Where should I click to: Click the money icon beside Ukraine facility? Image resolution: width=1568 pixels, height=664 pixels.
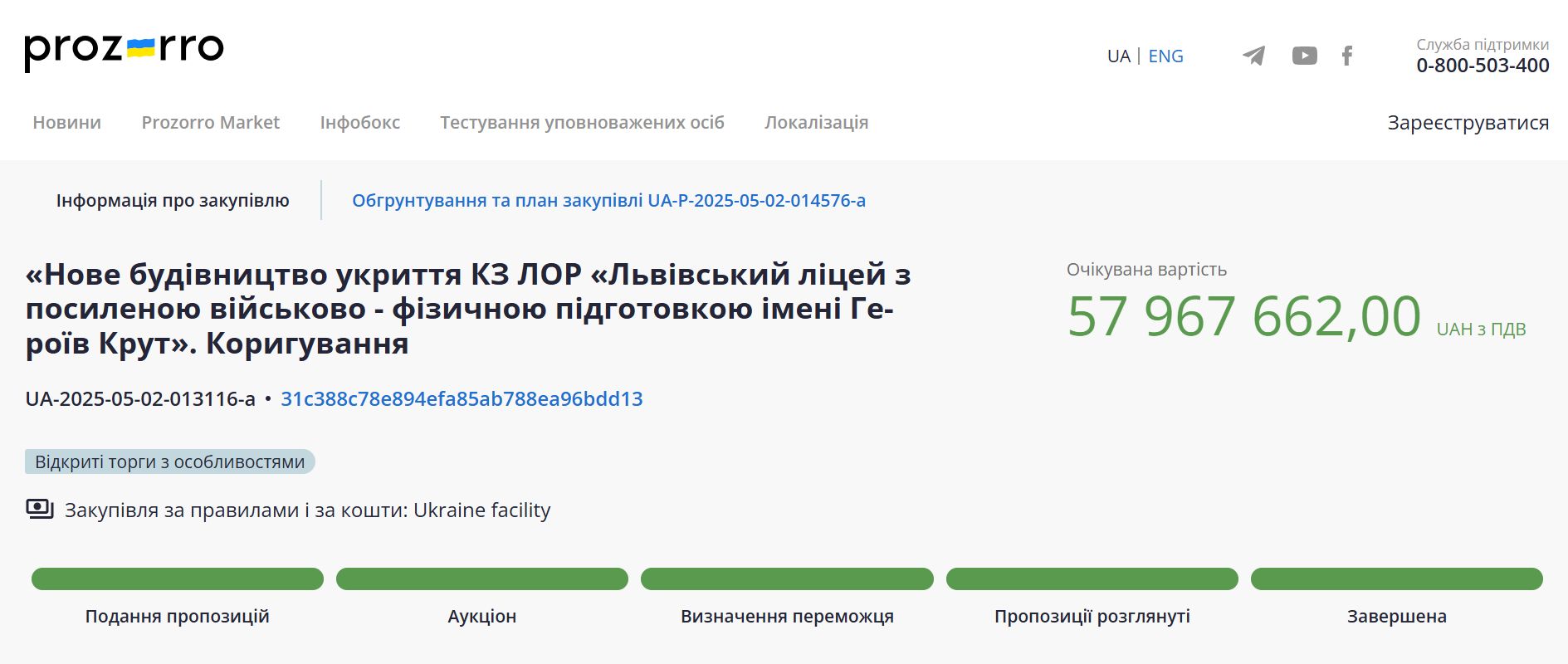click(39, 509)
